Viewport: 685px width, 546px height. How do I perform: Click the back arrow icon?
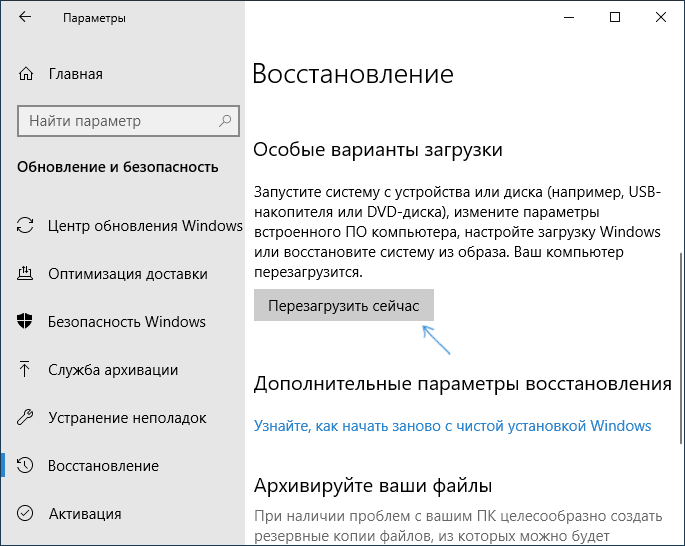click(25, 17)
